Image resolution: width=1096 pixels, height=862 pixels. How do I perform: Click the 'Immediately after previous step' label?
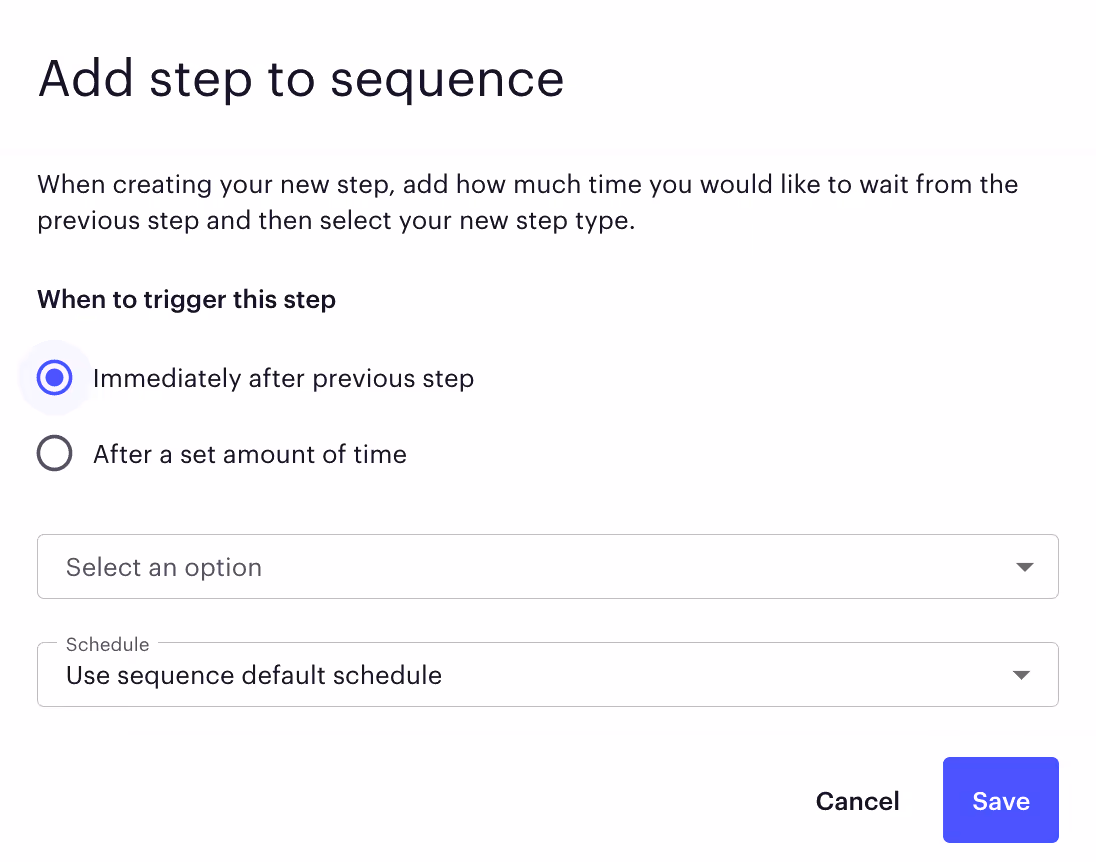coord(283,378)
